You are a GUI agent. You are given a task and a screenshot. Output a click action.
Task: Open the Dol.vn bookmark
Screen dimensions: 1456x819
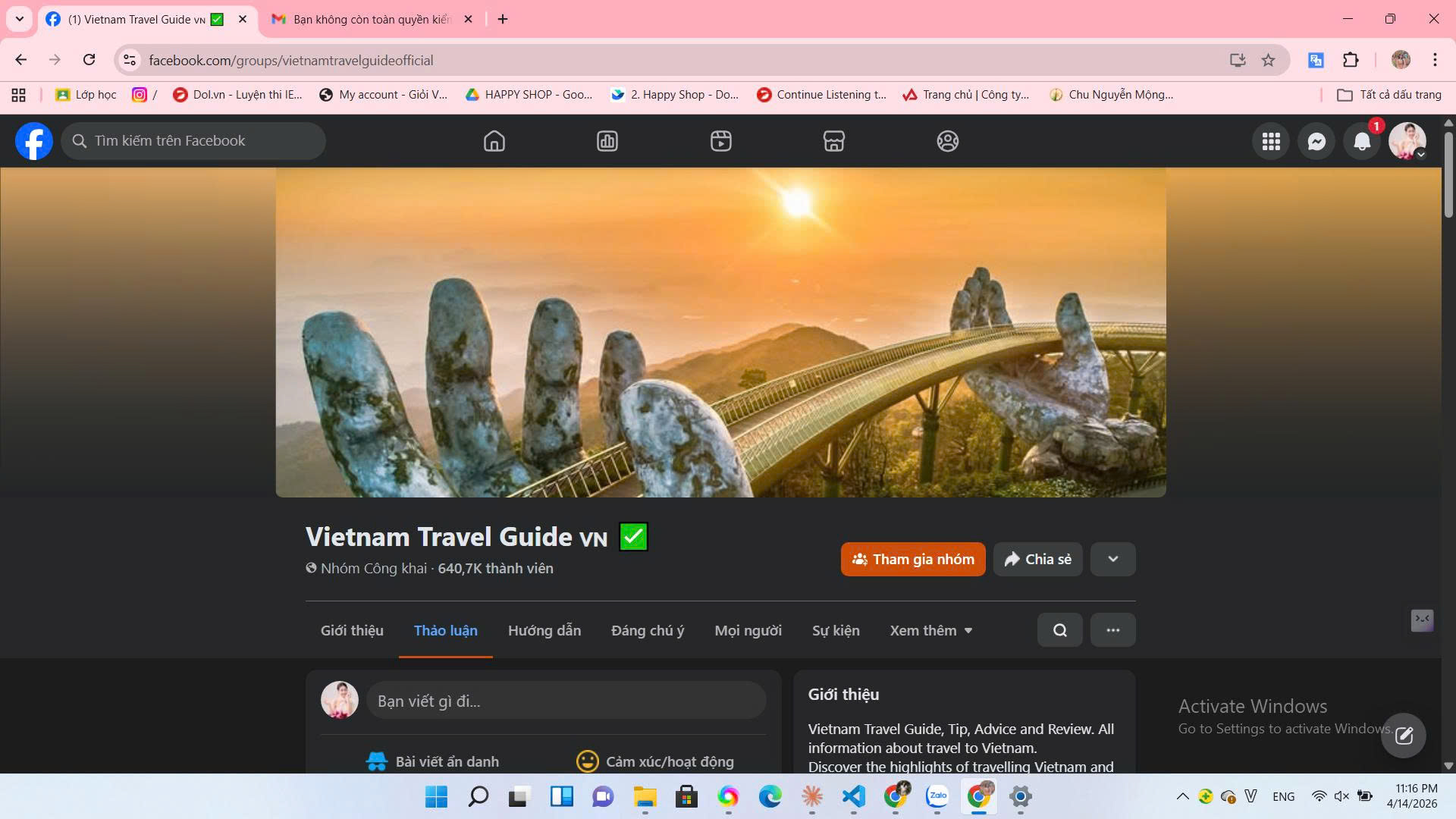tap(238, 95)
